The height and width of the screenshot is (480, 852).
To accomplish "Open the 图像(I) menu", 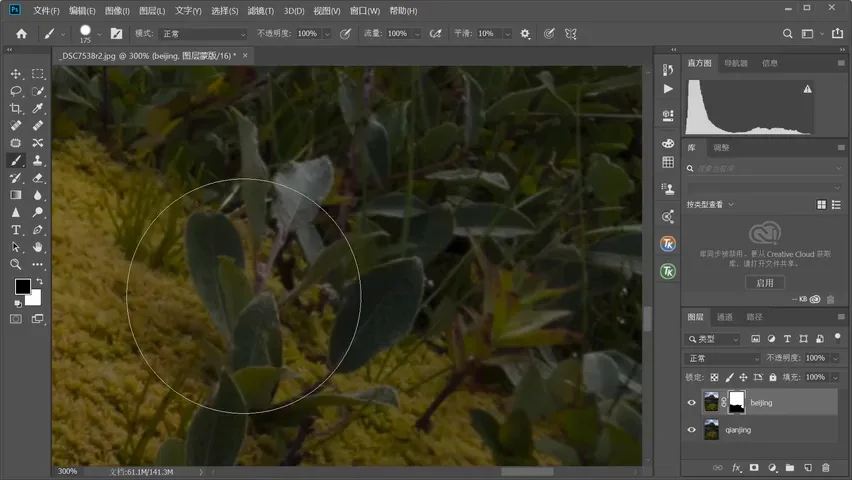I will click(117, 11).
